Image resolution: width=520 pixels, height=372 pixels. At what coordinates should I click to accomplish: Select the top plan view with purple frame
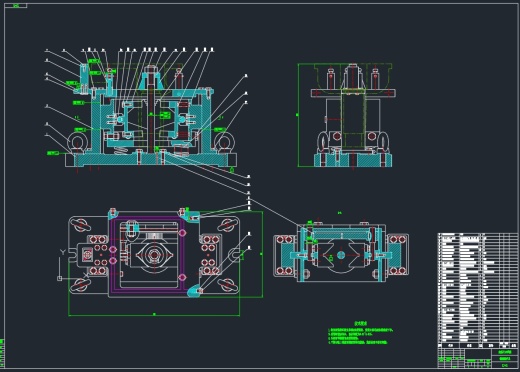(154, 254)
